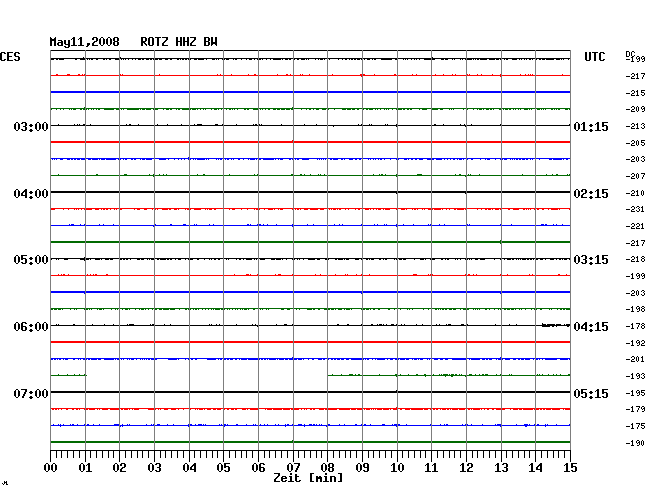Viewport: 650px width, 494px height.
Task: Click minute tick label 00
Action: pos(51,468)
